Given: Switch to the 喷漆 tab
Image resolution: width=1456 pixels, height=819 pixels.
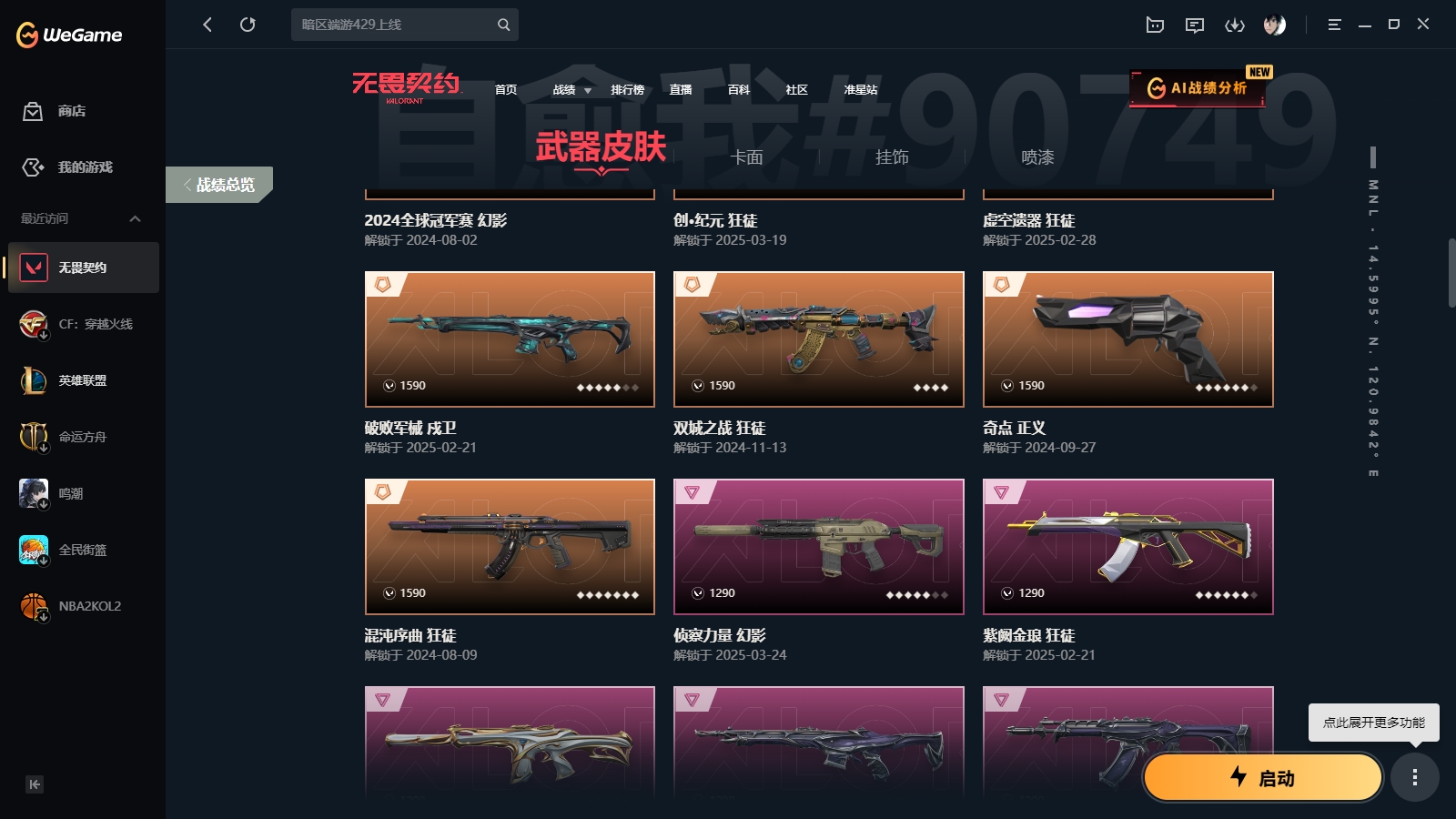Looking at the screenshot, I should point(1037,157).
